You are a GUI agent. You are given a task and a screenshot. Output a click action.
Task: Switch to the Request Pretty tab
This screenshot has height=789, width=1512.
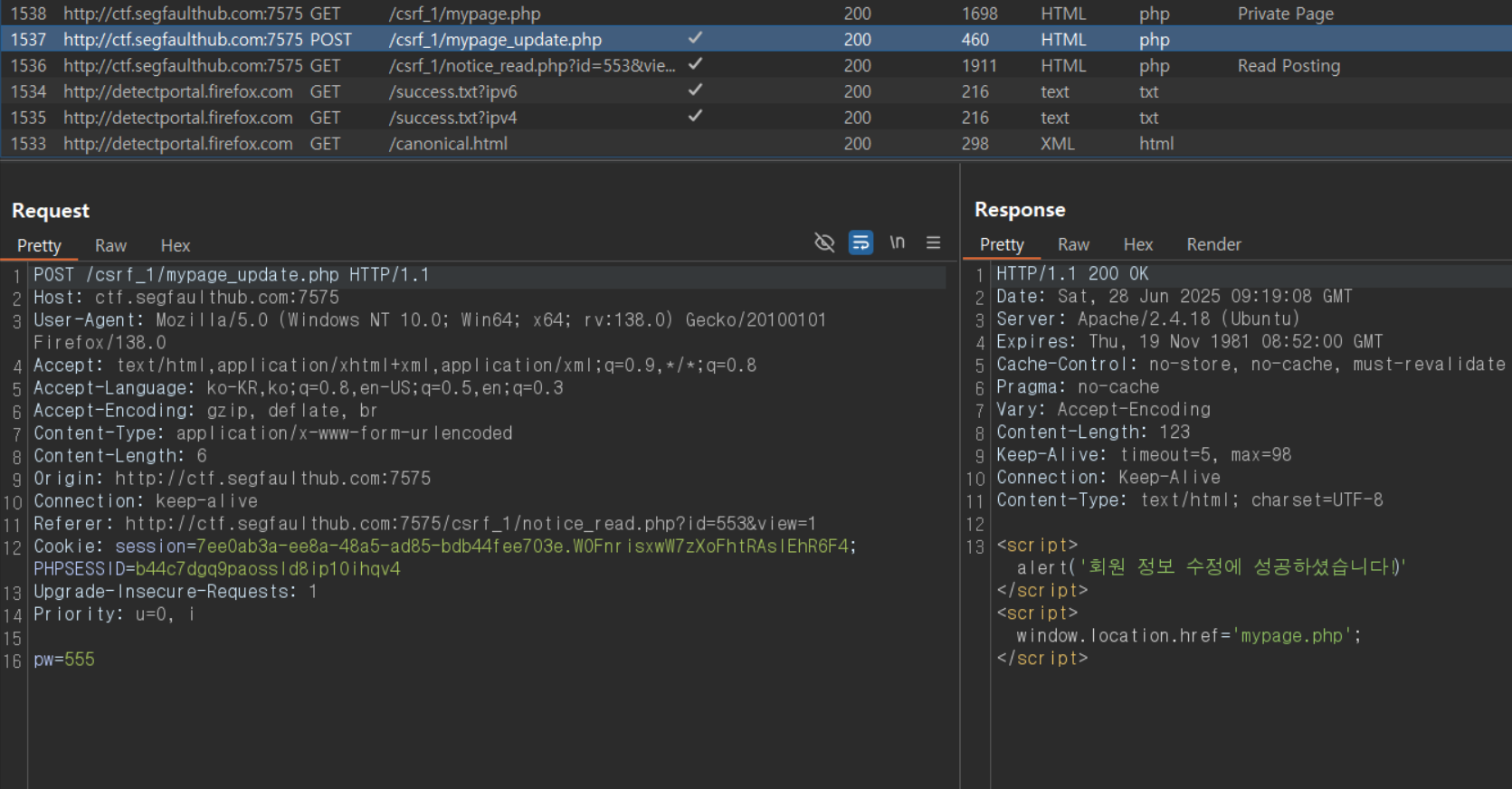coord(39,245)
